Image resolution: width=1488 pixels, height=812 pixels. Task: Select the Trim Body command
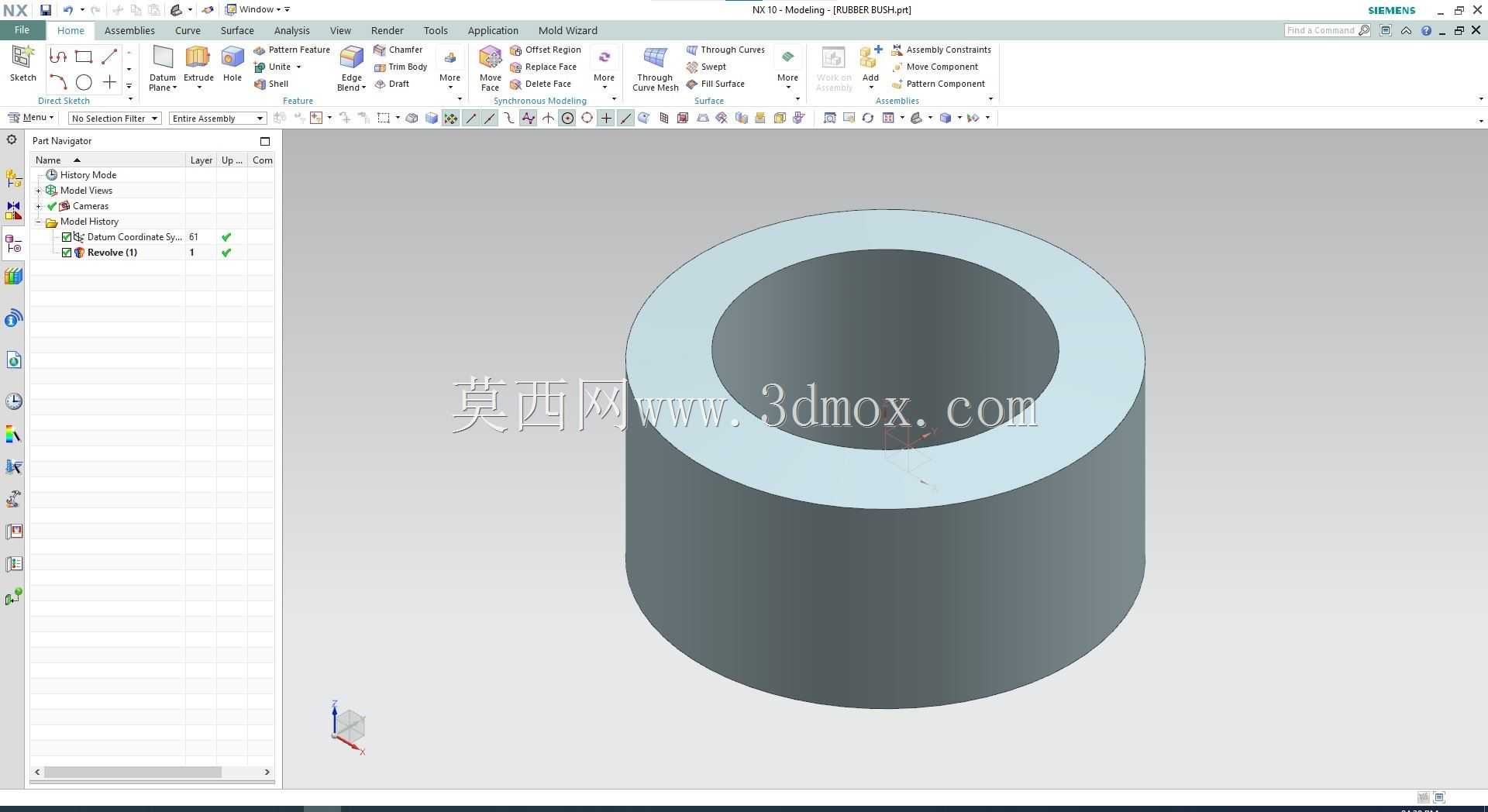pos(401,67)
